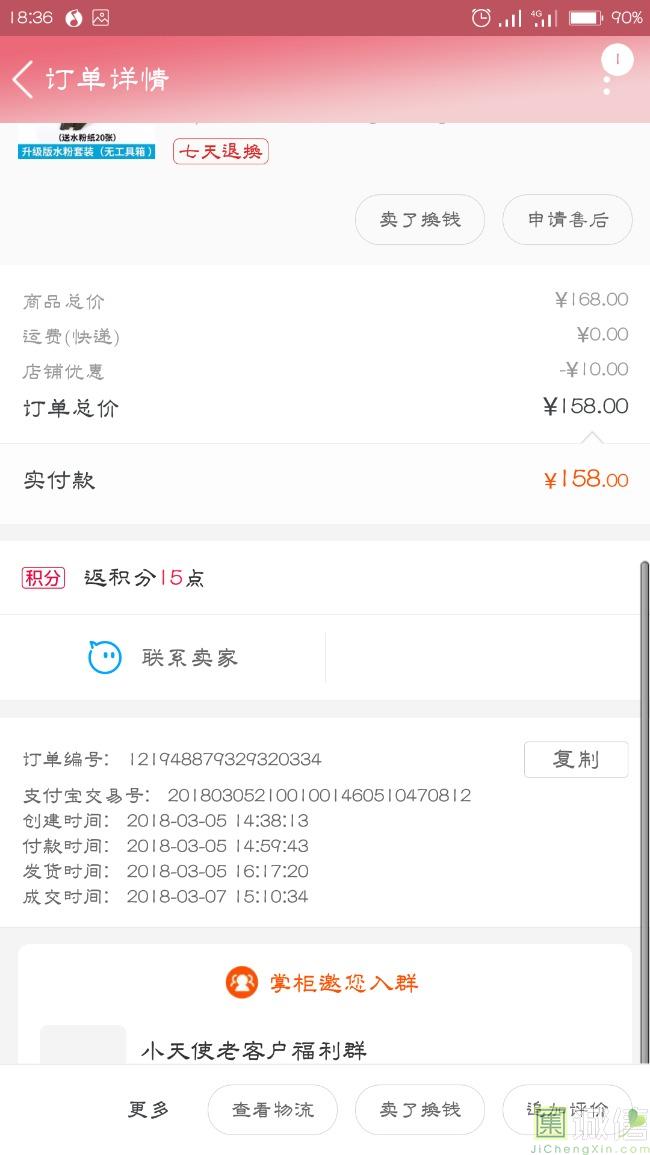Tap the alarm clock status icon
The height and width of the screenshot is (1155, 650).
click(481, 17)
